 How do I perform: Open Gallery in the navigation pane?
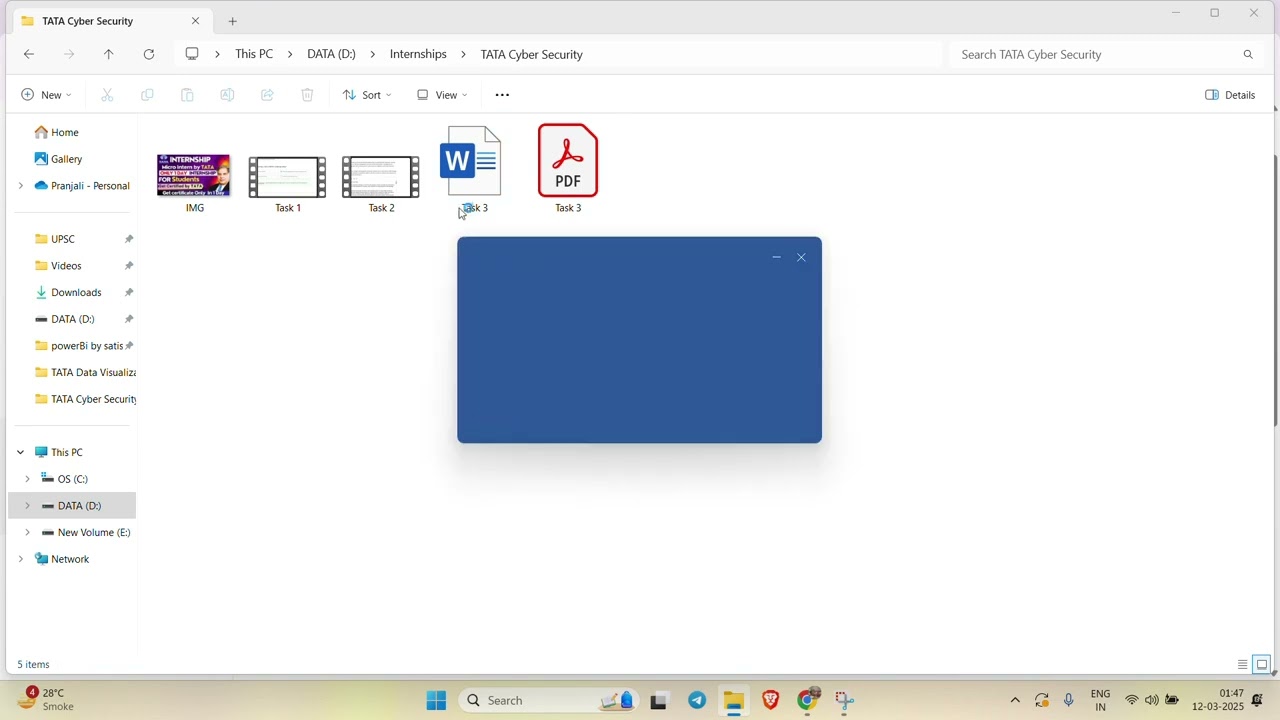[58, 159]
